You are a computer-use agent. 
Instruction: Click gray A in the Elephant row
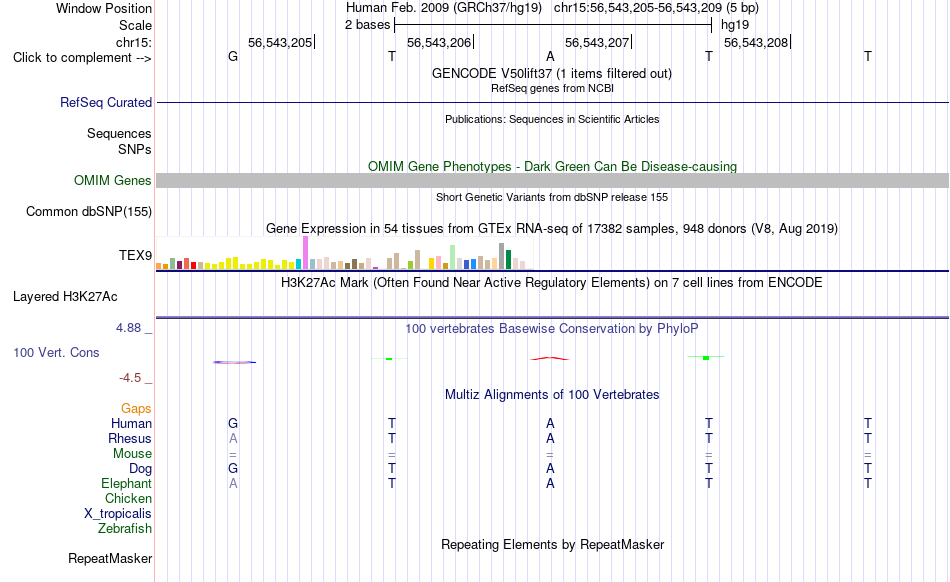tap(233, 483)
